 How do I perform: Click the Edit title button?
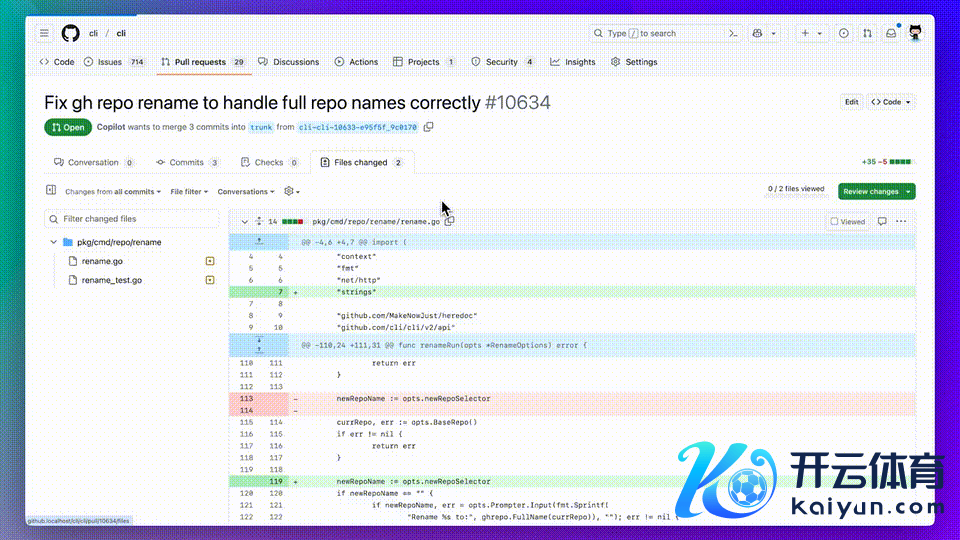click(x=851, y=102)
